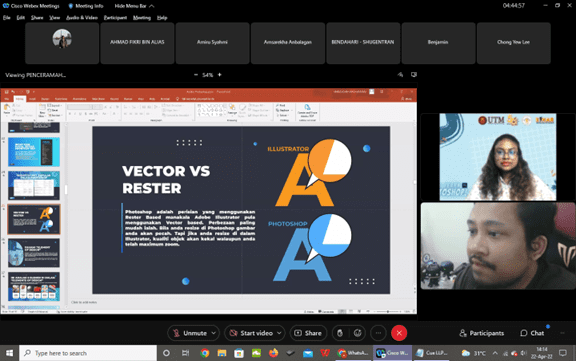576x361 pixels.
Task: Switch to the Cisco Webex taskbar window
Action: (392, 353)
